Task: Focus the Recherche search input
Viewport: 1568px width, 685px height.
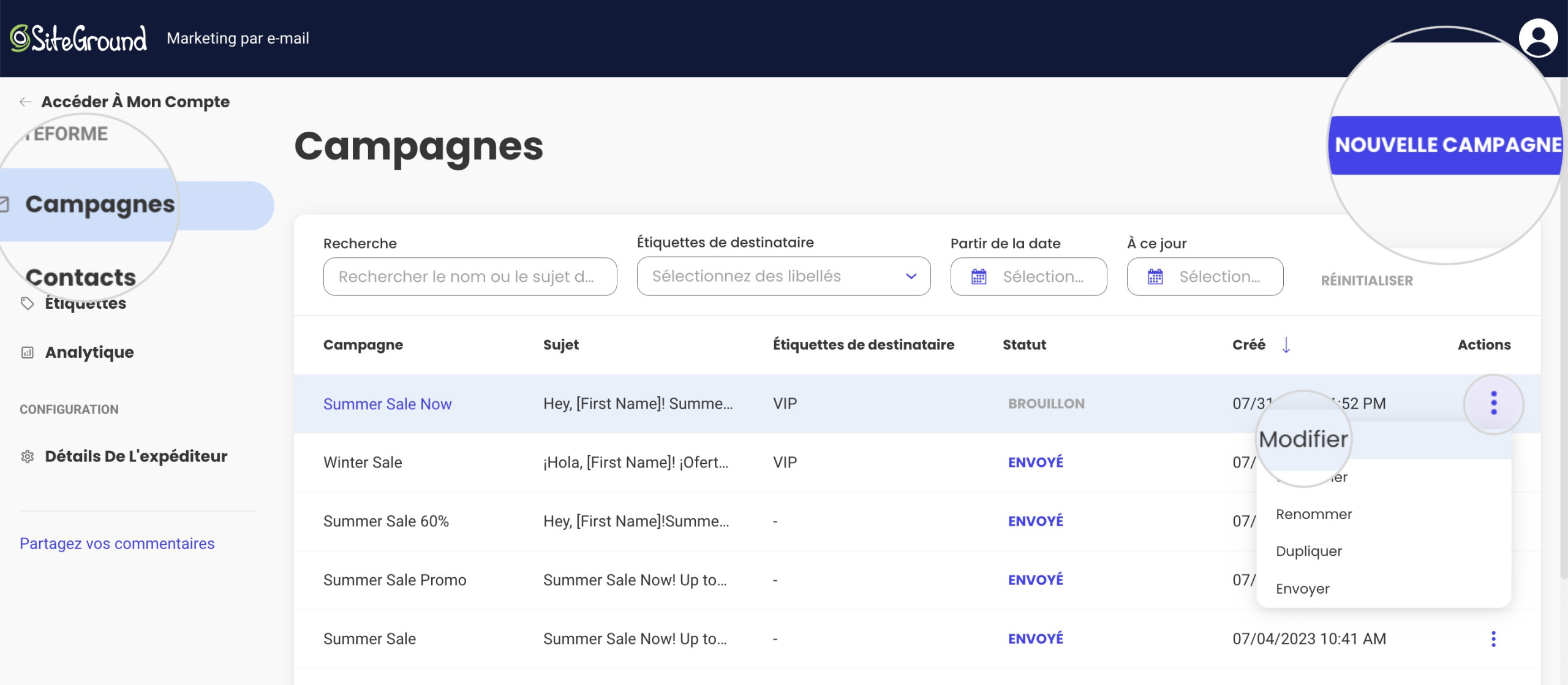Action: click(470, 276)
